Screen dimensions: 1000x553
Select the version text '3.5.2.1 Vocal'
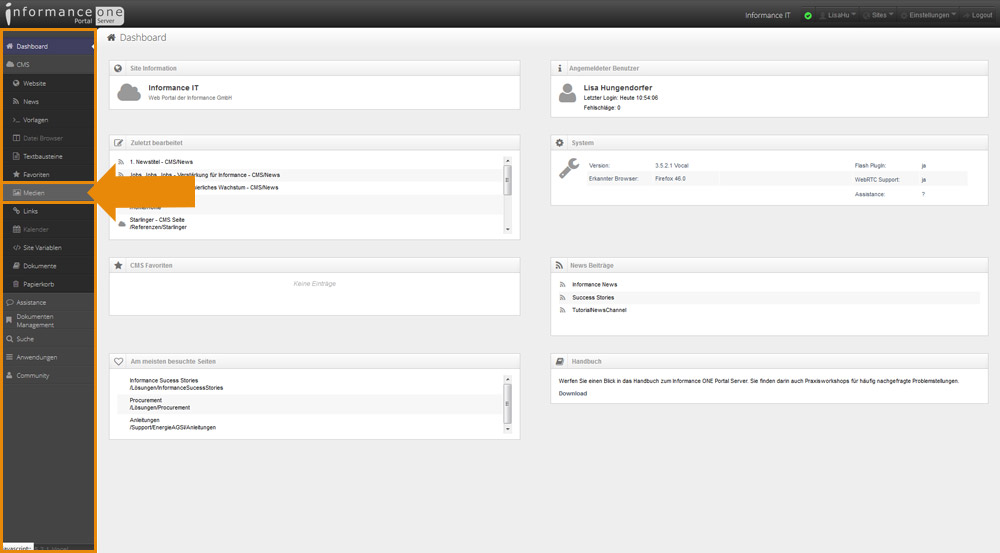coord(672,166)
